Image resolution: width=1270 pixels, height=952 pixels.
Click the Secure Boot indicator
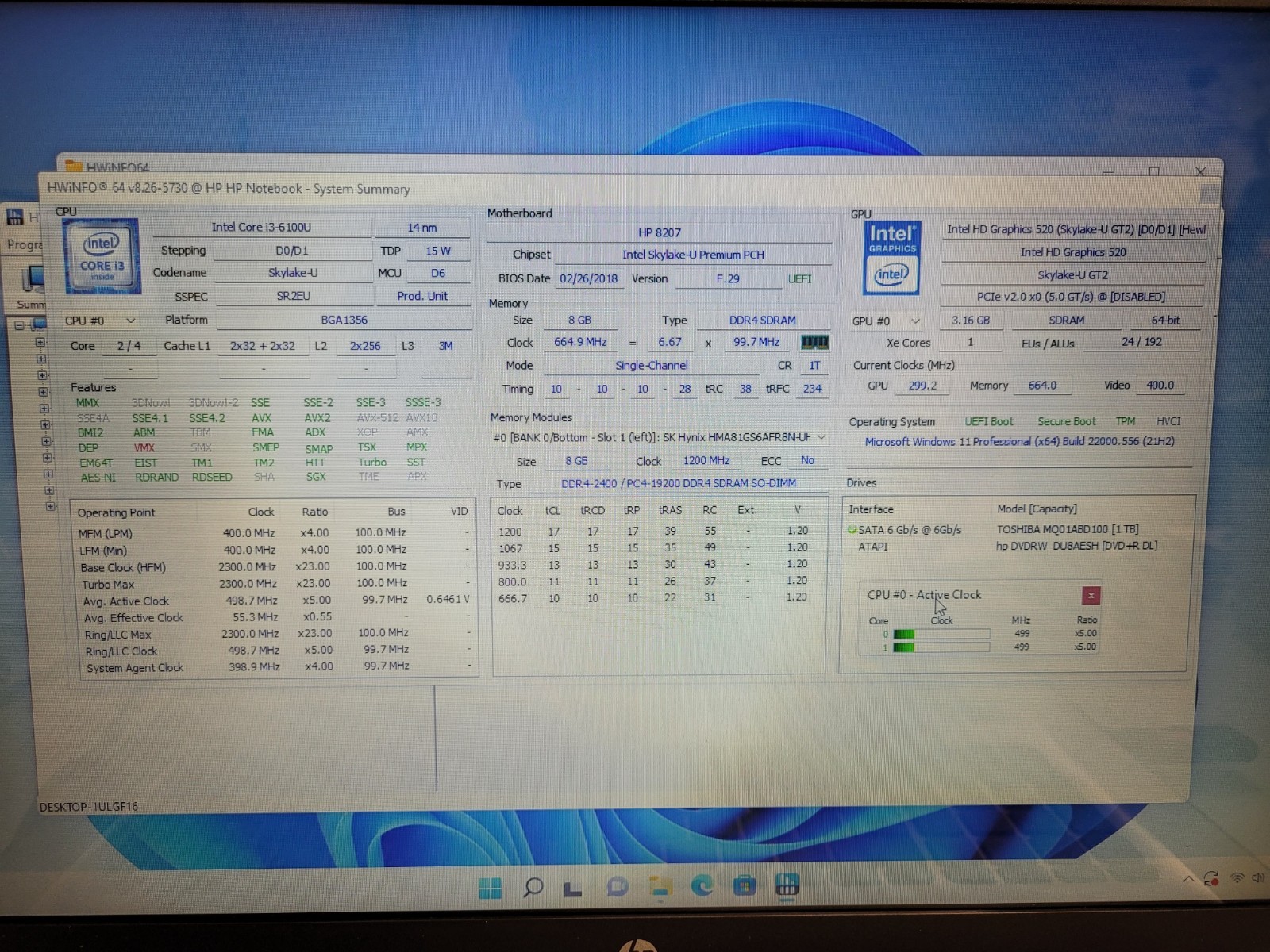click(x=1066, y=422)
